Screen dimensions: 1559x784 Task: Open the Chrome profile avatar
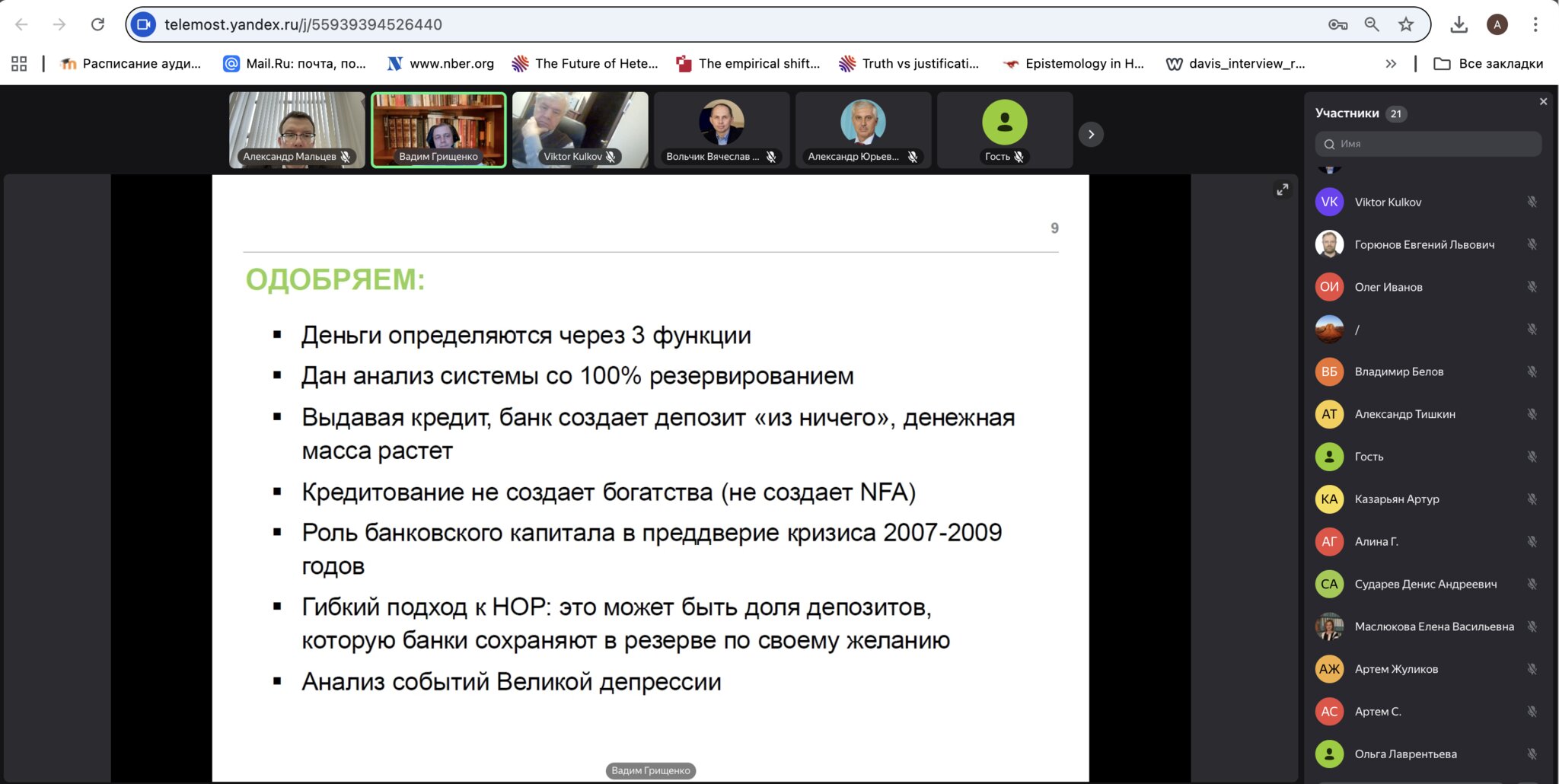[1497, 24]
